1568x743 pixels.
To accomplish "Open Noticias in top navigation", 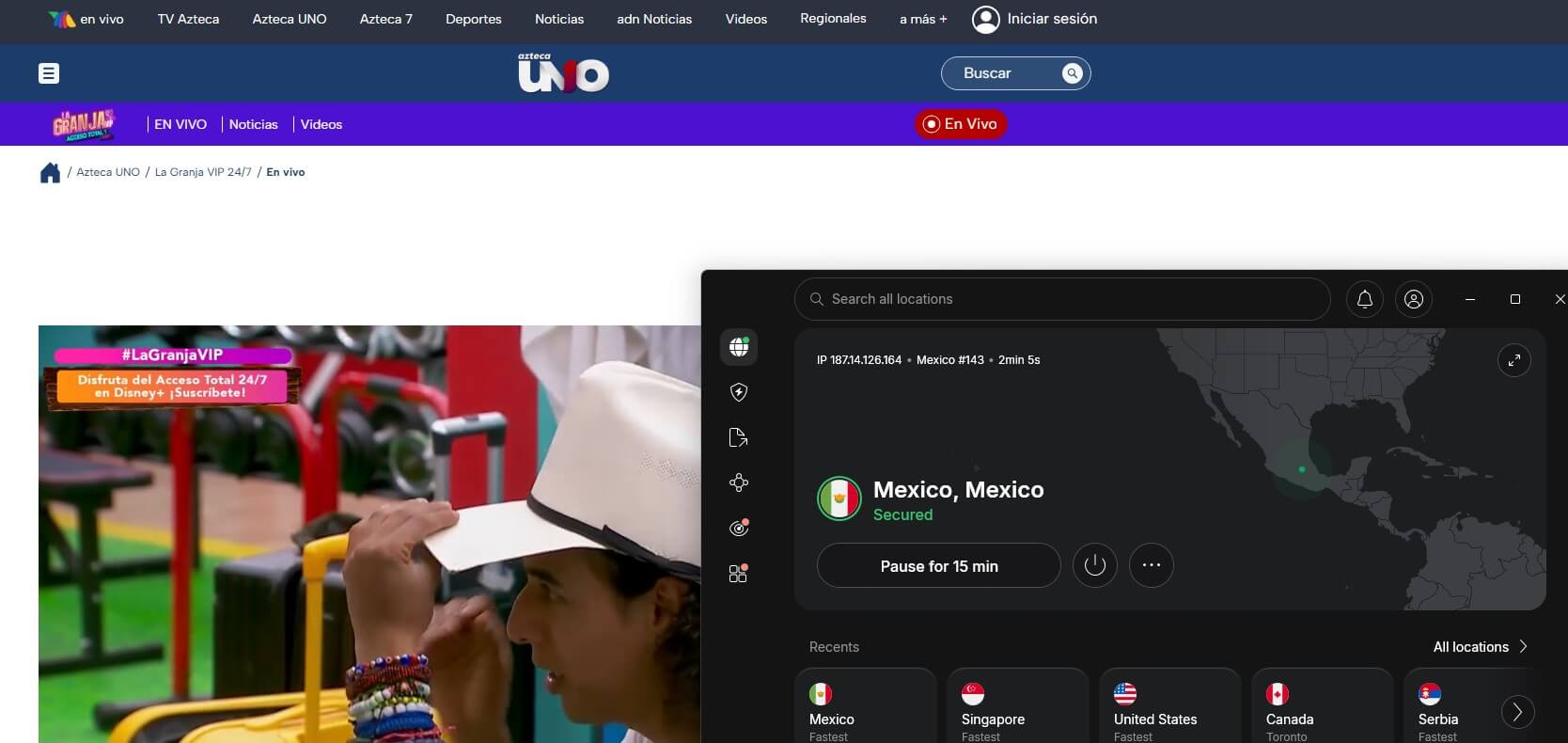I will pos(559,19).
